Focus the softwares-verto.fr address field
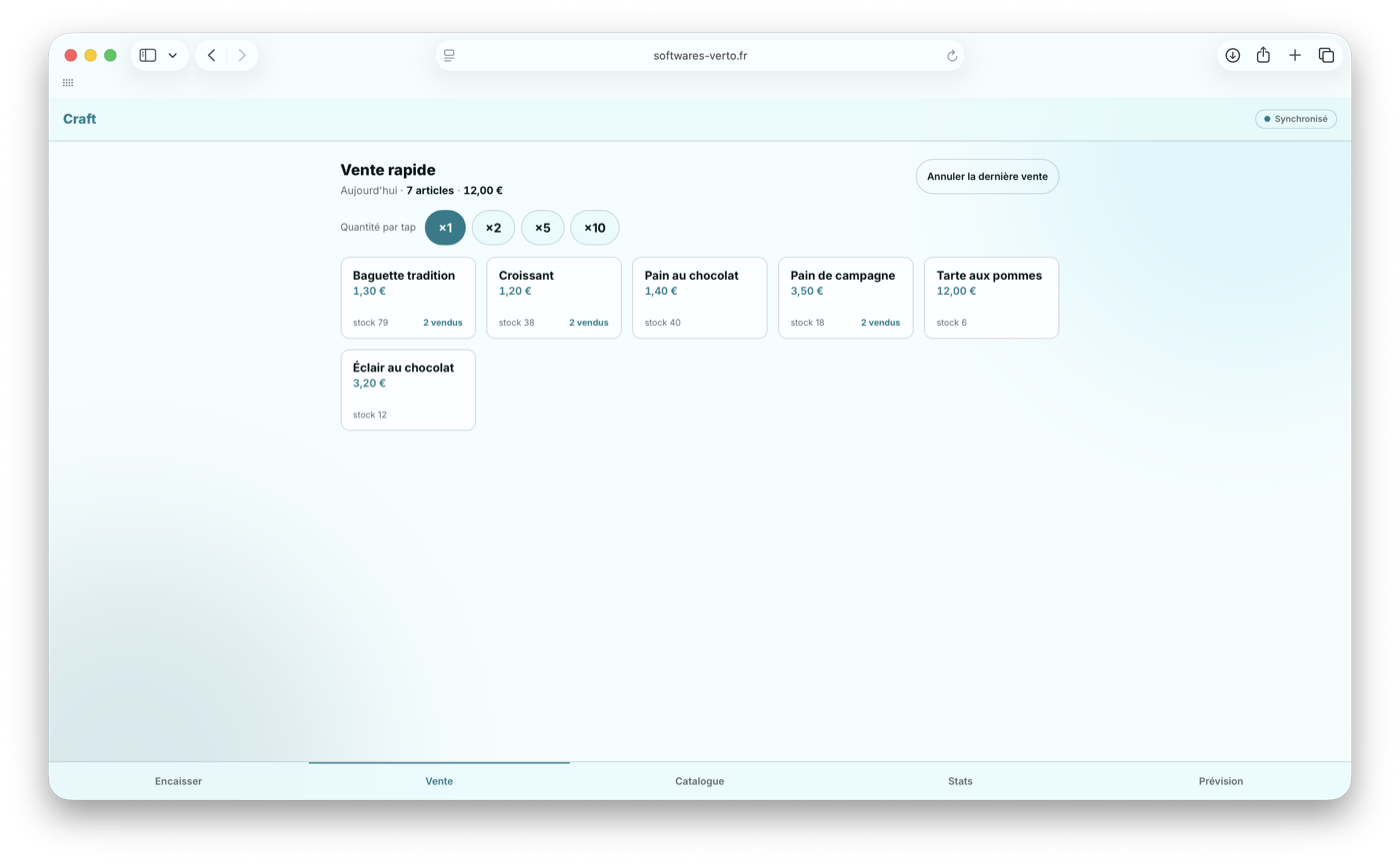 700,56
